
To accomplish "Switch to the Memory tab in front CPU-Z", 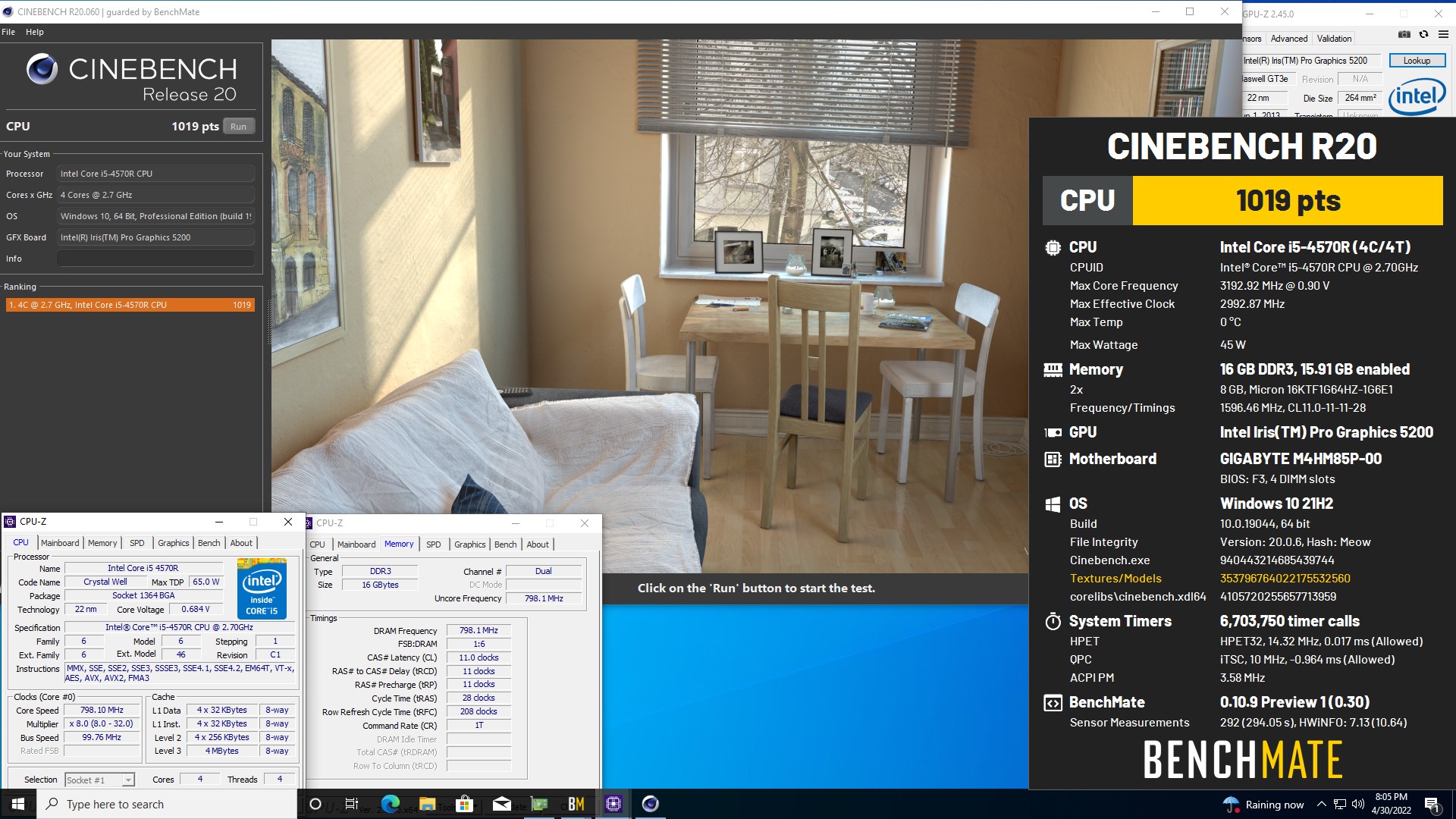I will 102,543.
